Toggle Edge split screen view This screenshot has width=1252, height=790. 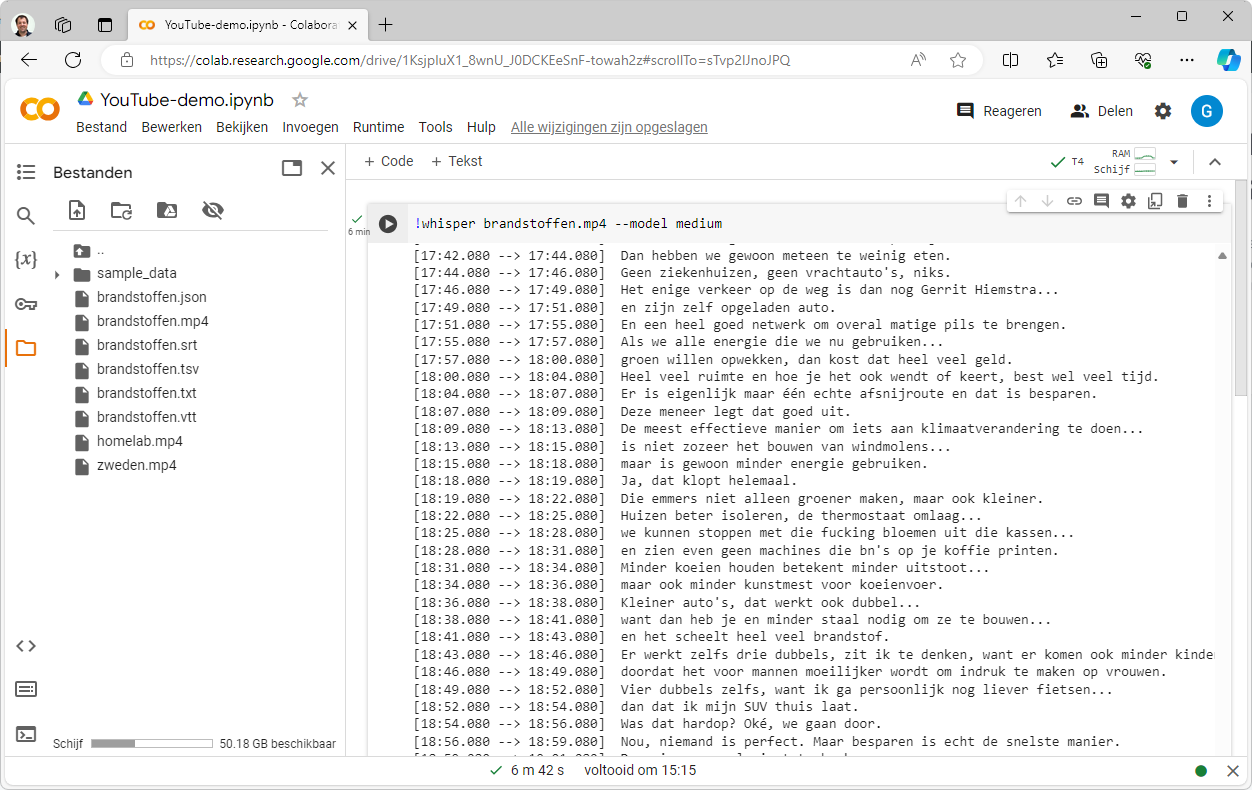[x=1010, y=60]
